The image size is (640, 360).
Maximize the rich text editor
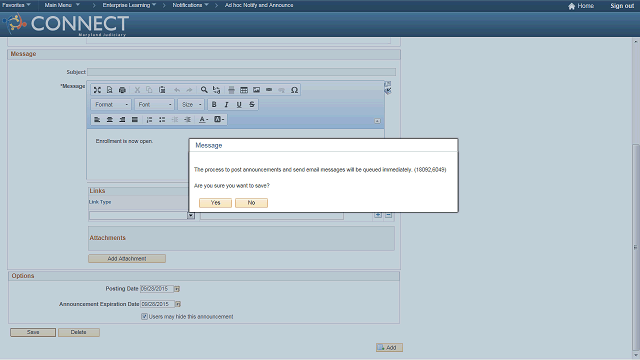coord(97,90)
